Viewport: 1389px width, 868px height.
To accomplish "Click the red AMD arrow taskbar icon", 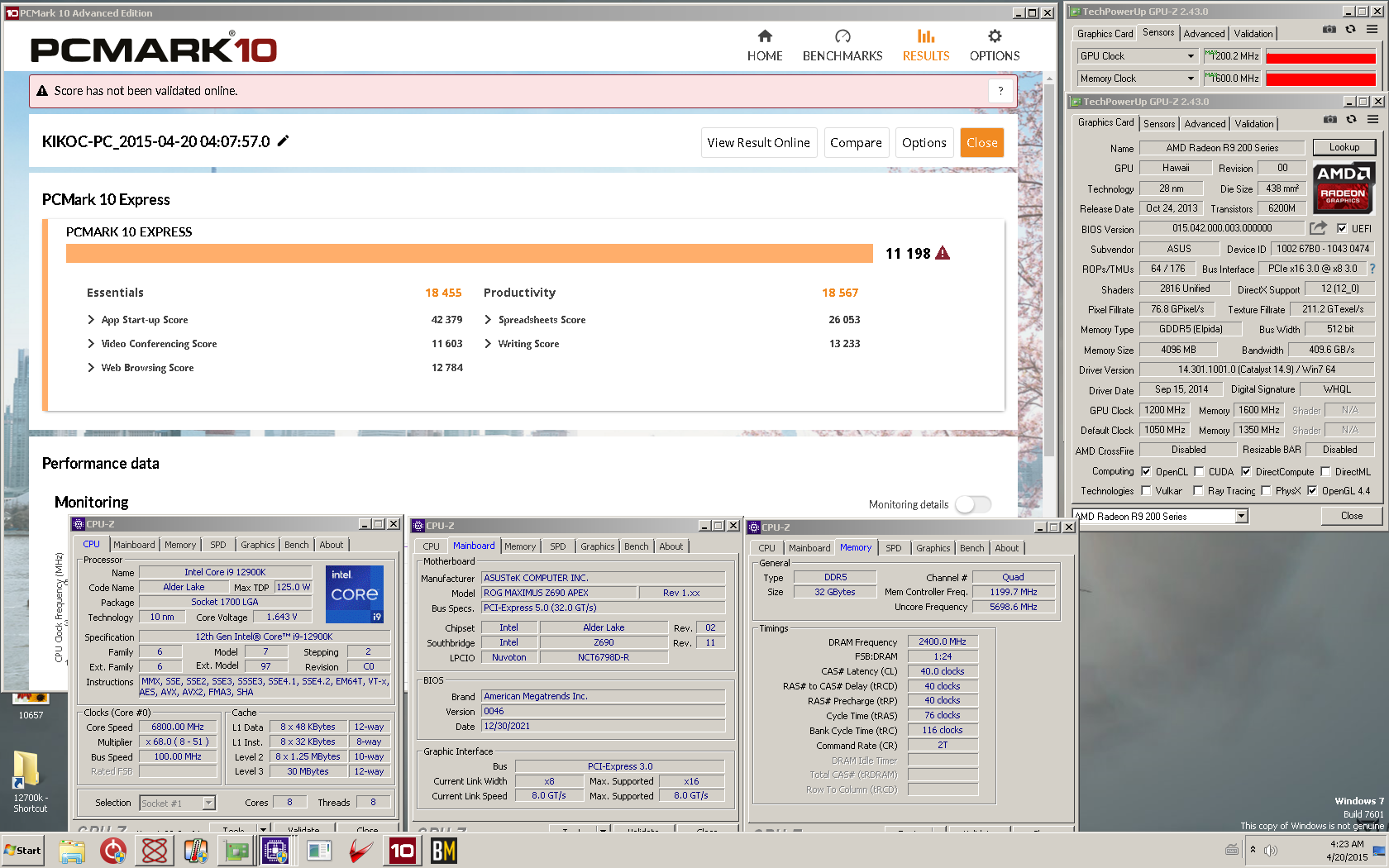I will [360, 851].
